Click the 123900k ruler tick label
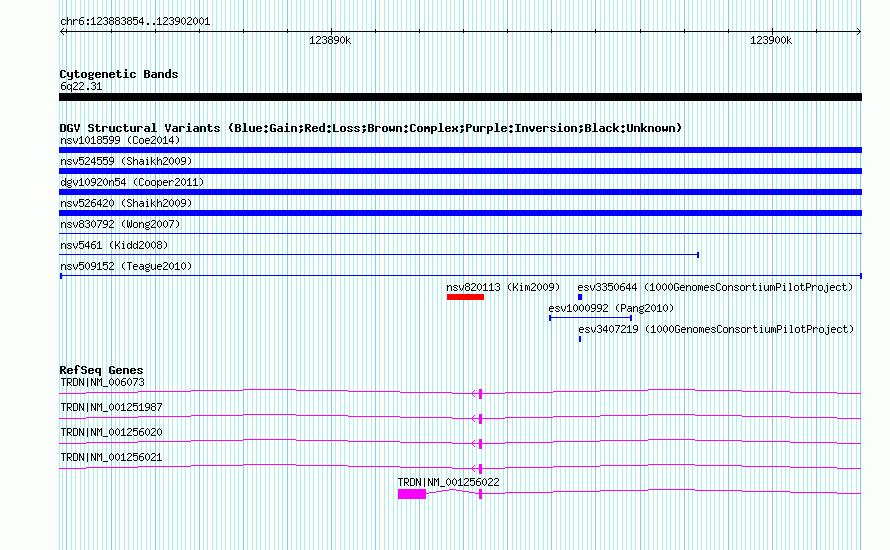Viewport: 890px width, 550px height. tap(771, 40)
